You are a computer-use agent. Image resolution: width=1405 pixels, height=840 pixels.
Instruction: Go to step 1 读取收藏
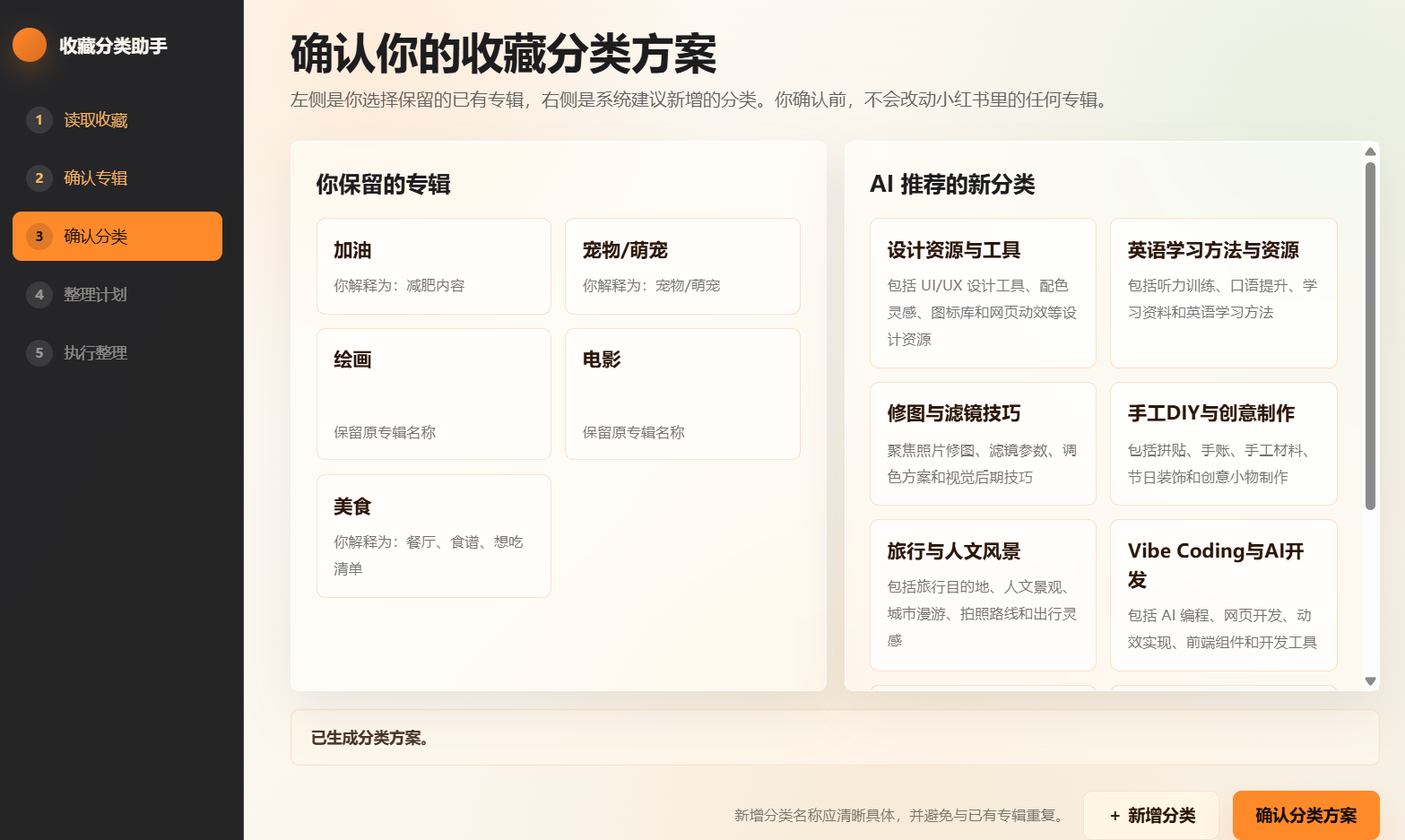tap(117, 120)
